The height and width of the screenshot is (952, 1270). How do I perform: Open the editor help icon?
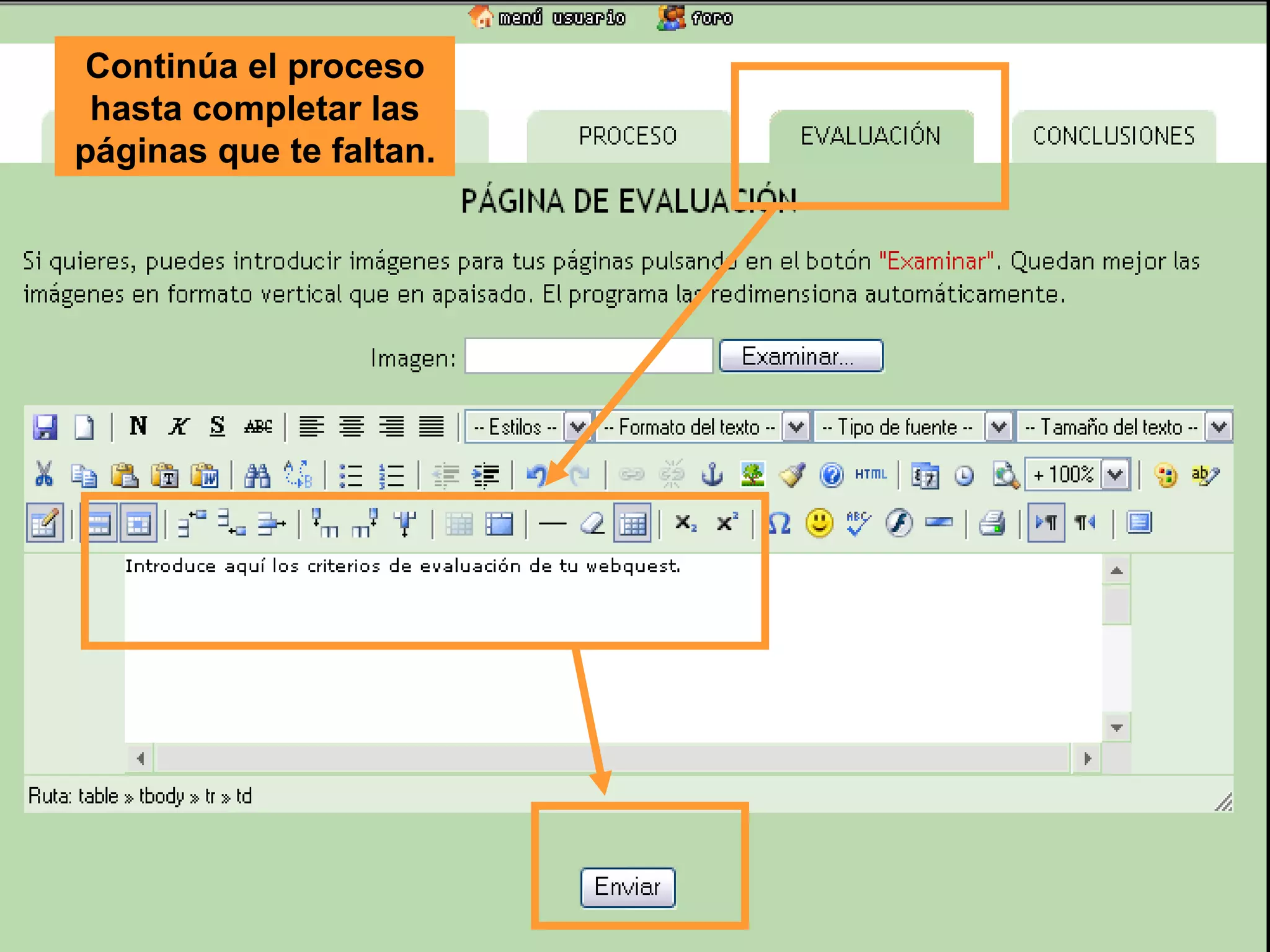click(832, 475)
